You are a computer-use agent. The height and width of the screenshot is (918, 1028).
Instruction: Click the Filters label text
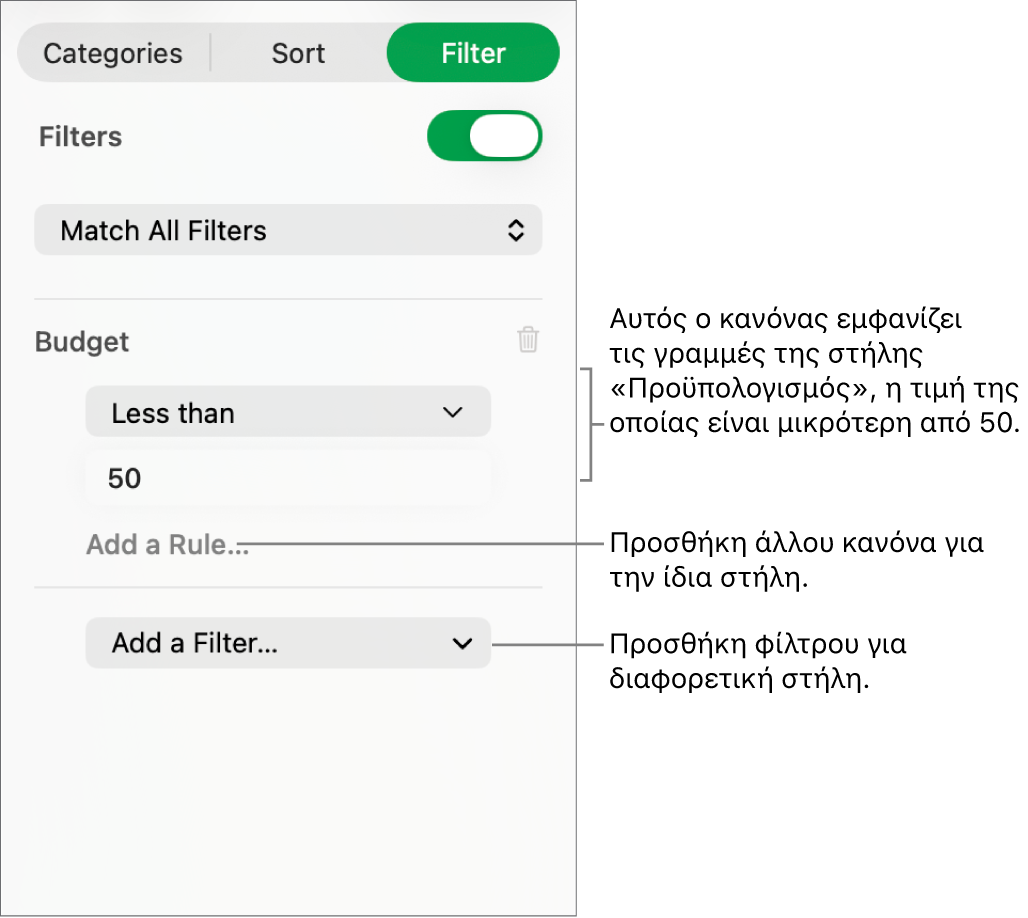80,137
